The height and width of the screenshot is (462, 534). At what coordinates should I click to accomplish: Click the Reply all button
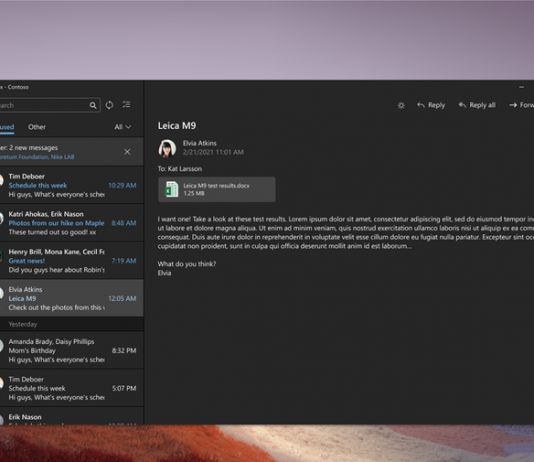tap(477, 105)
